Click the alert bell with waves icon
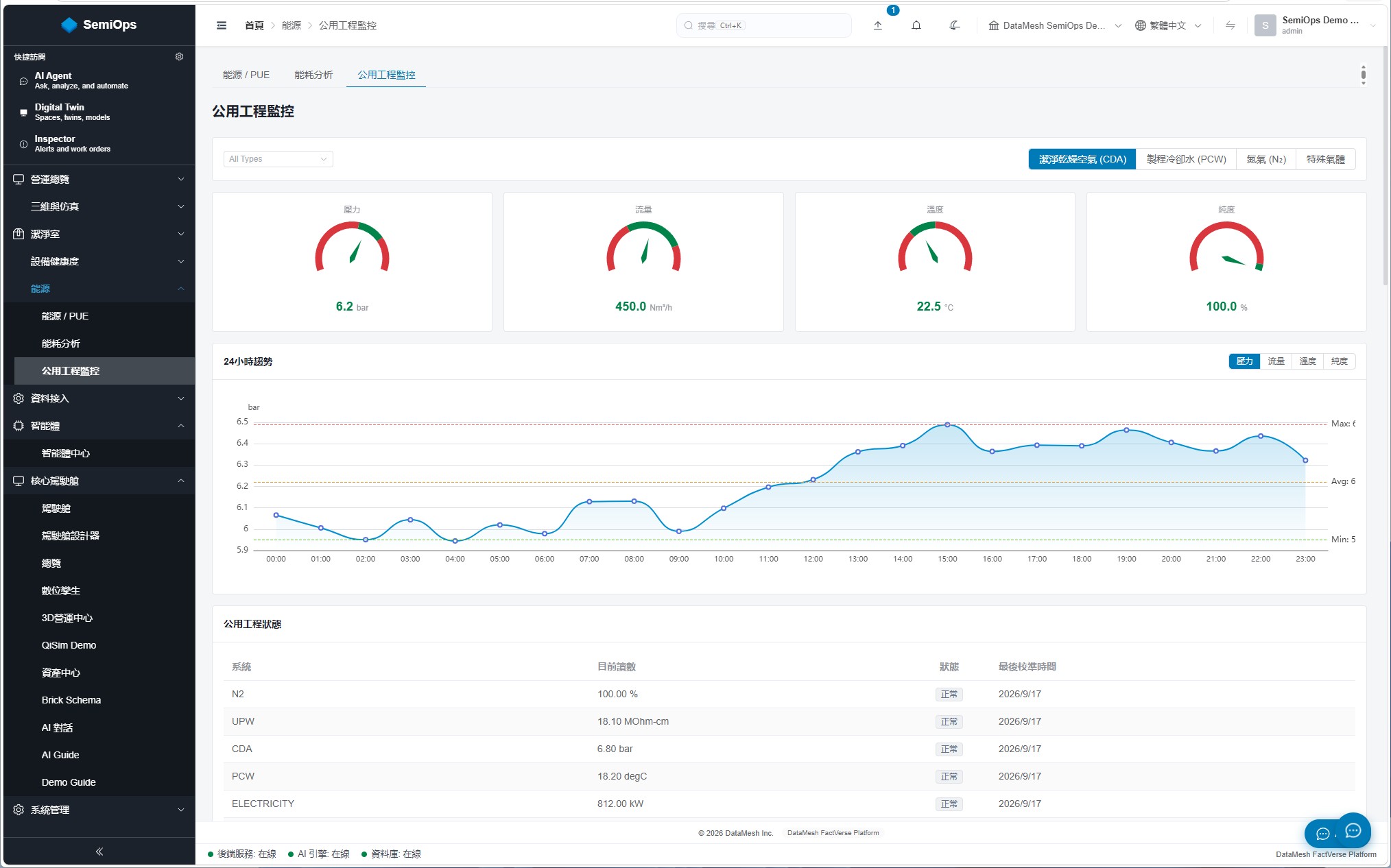 point(954,25)
